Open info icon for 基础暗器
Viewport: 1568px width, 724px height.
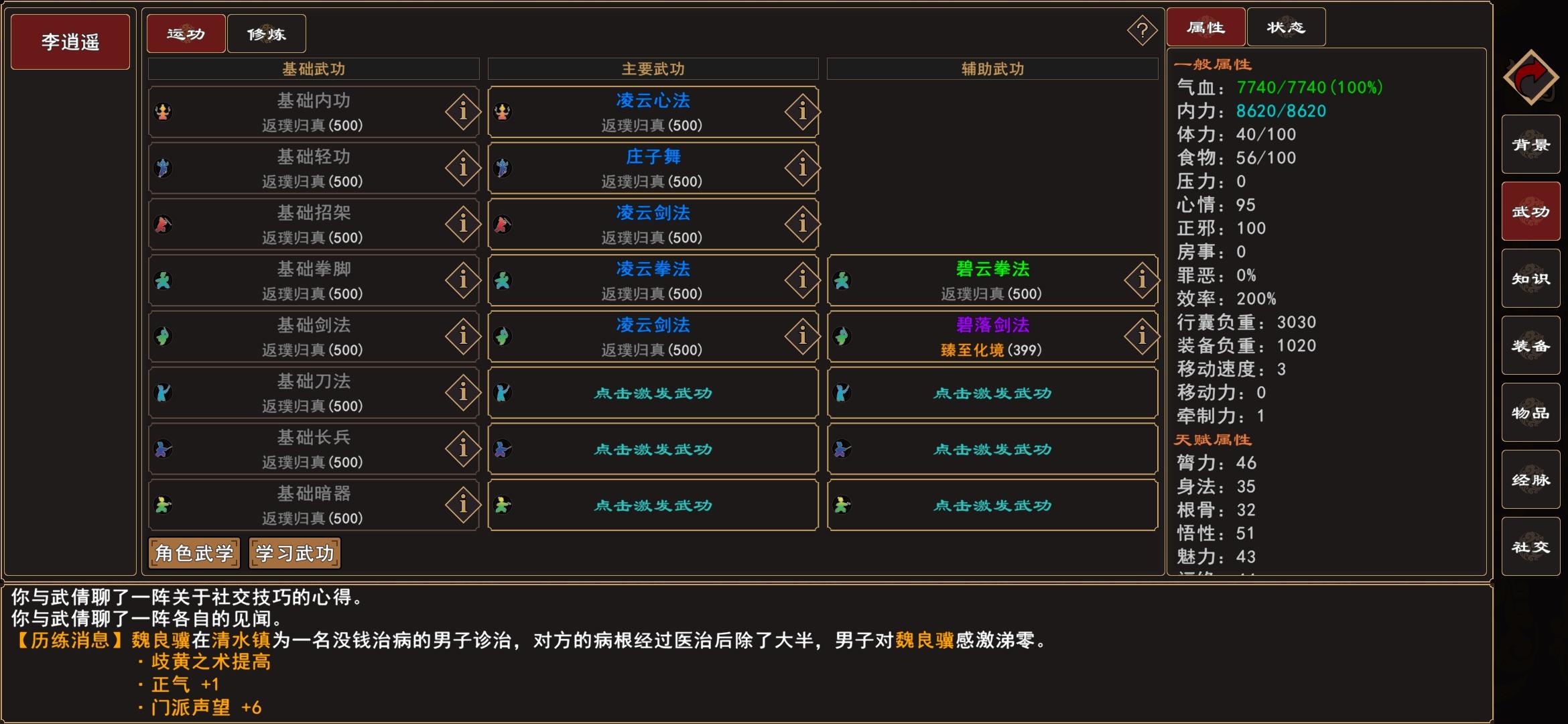(x=463, y=504)
